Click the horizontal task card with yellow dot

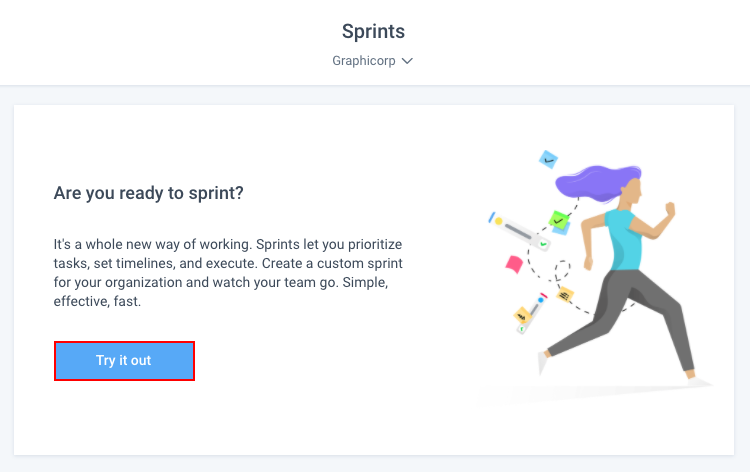point(518,231)
